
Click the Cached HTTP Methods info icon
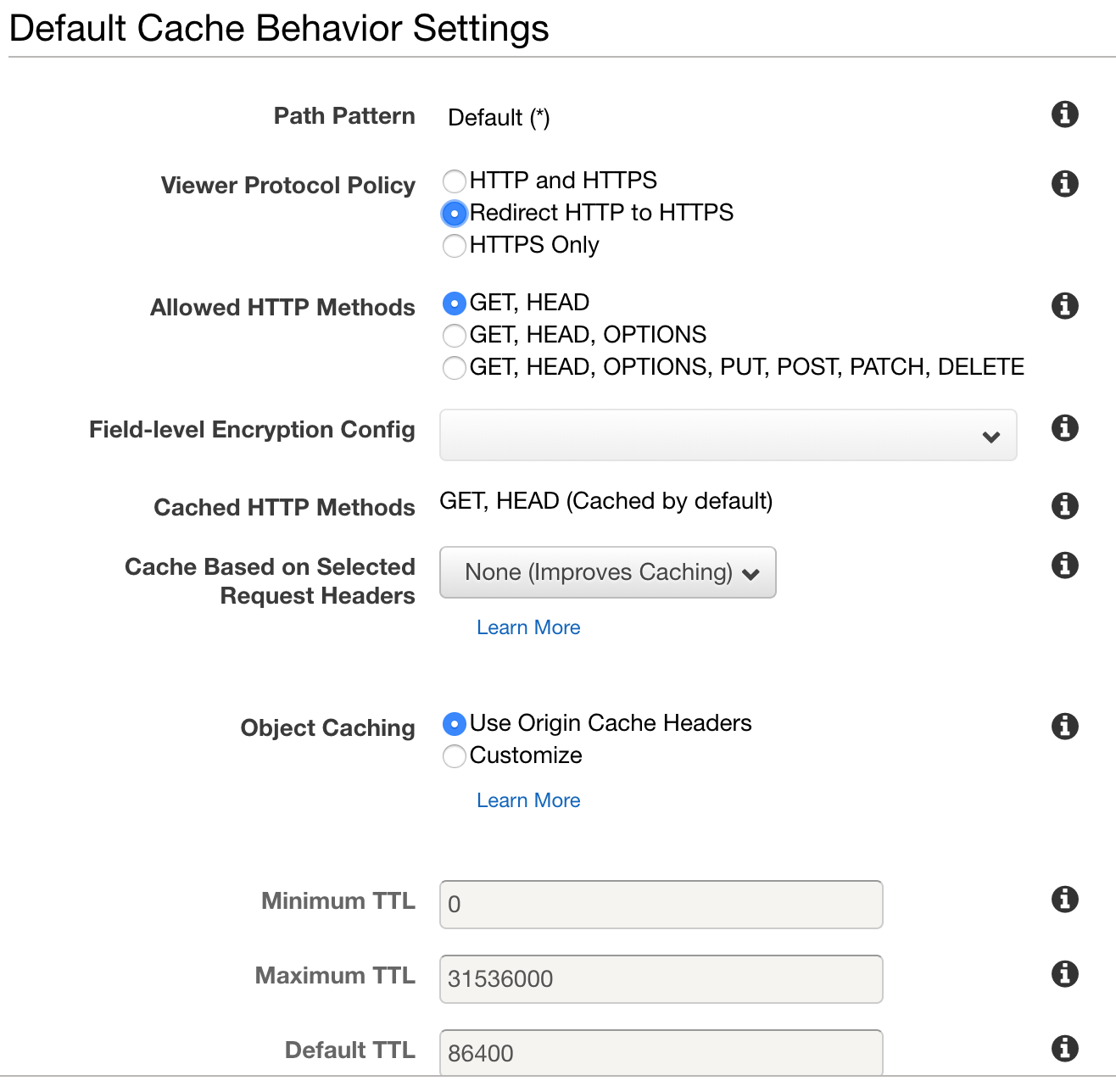pos(1064,506)
